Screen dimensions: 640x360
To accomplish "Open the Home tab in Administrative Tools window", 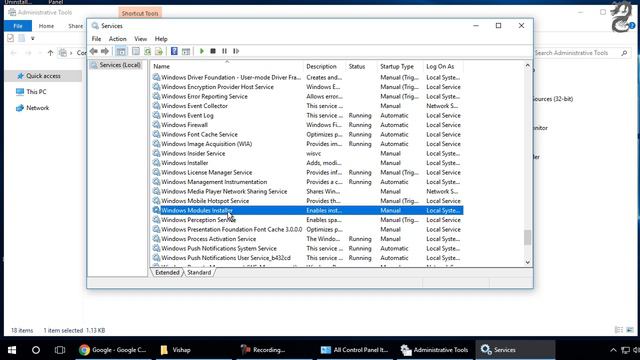I will click(46, 26).
